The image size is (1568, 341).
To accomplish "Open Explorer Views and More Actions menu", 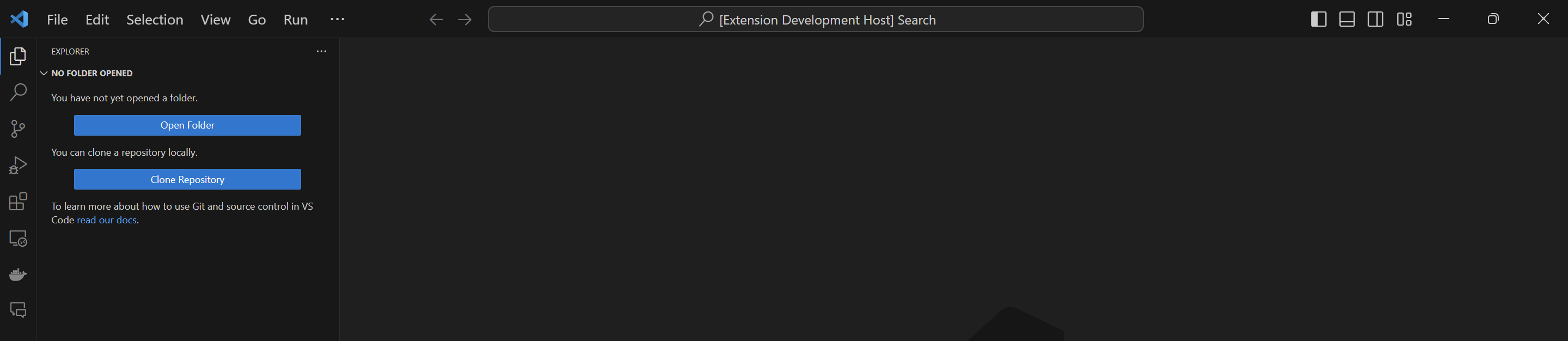I will click(x=321, y=52).
